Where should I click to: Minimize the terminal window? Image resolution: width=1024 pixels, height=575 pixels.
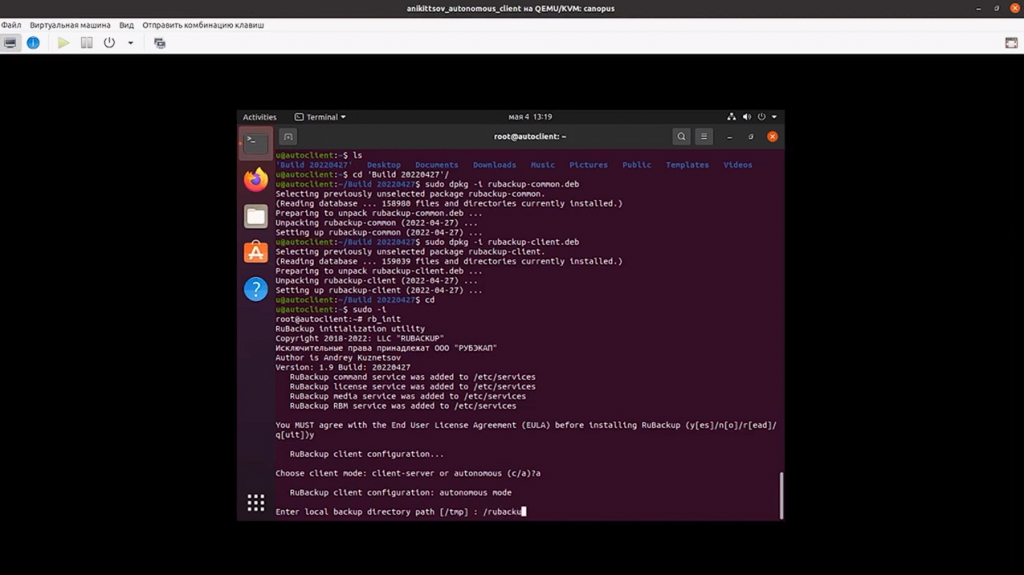coord(729,137)
